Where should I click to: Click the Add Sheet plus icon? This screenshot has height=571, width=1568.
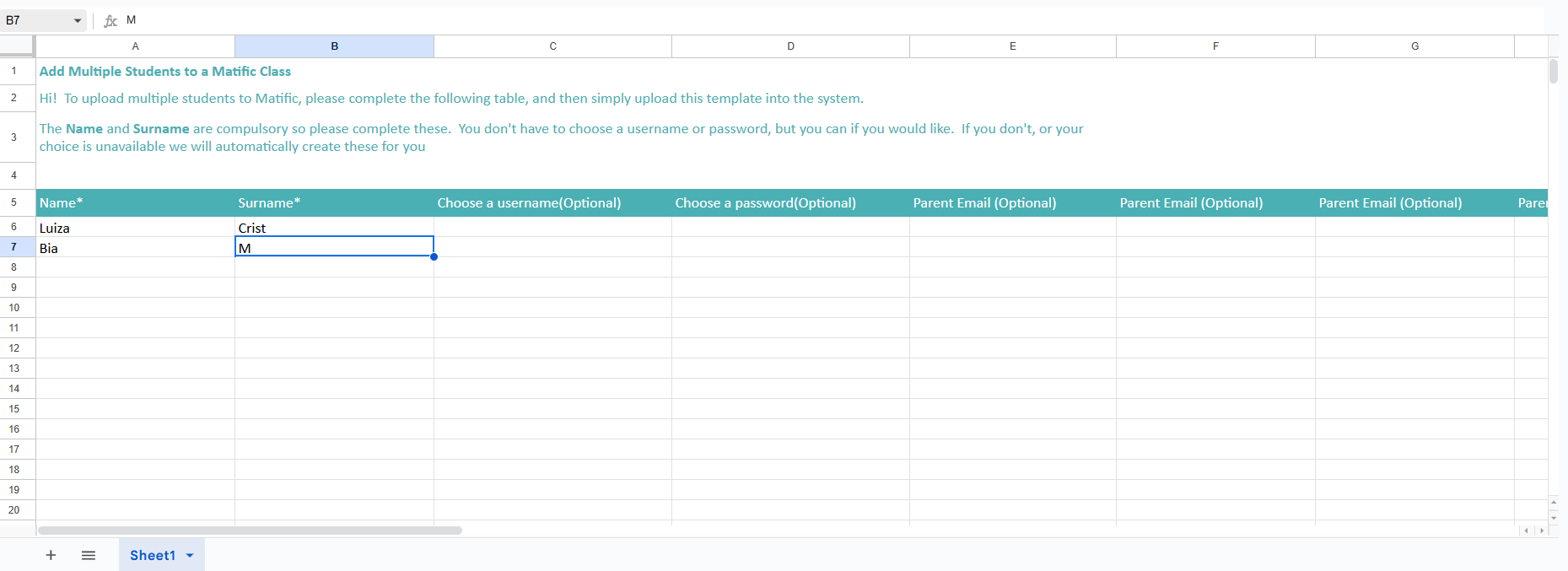pos(51,555)
